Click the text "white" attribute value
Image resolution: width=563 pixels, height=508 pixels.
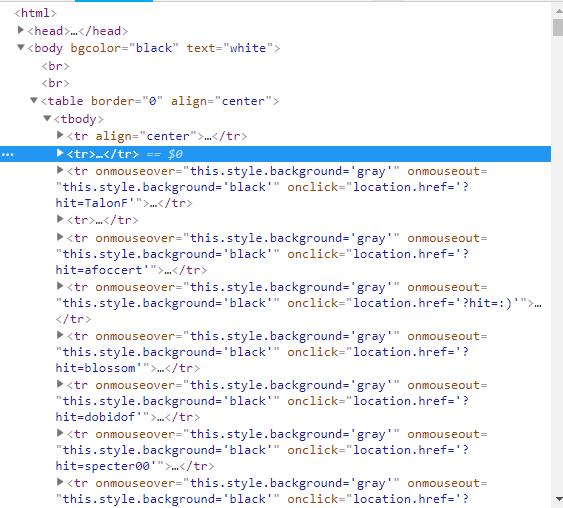[248, 48]
